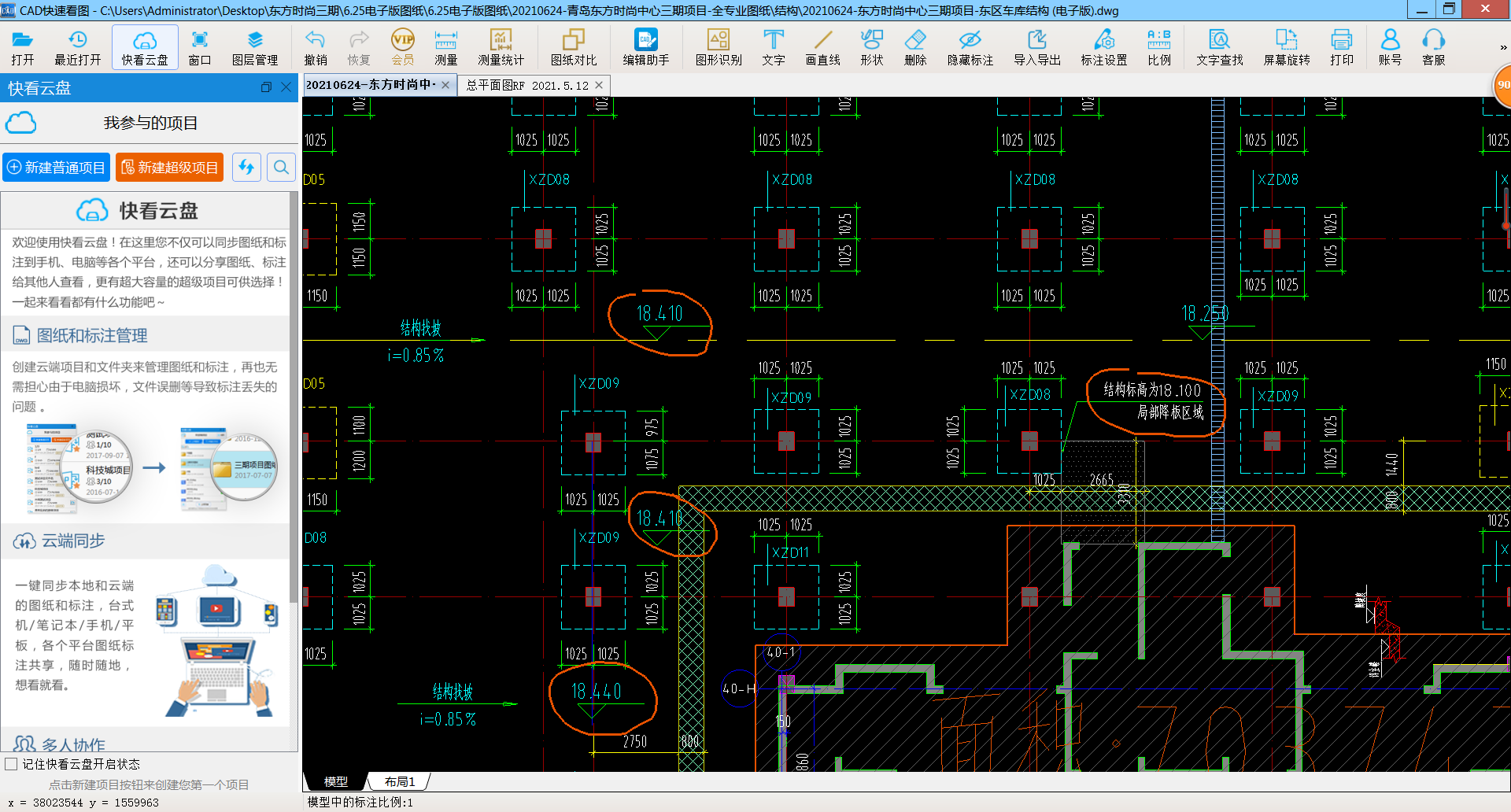Click the cloud panel vertical scrollbar

tap(294, 397)
